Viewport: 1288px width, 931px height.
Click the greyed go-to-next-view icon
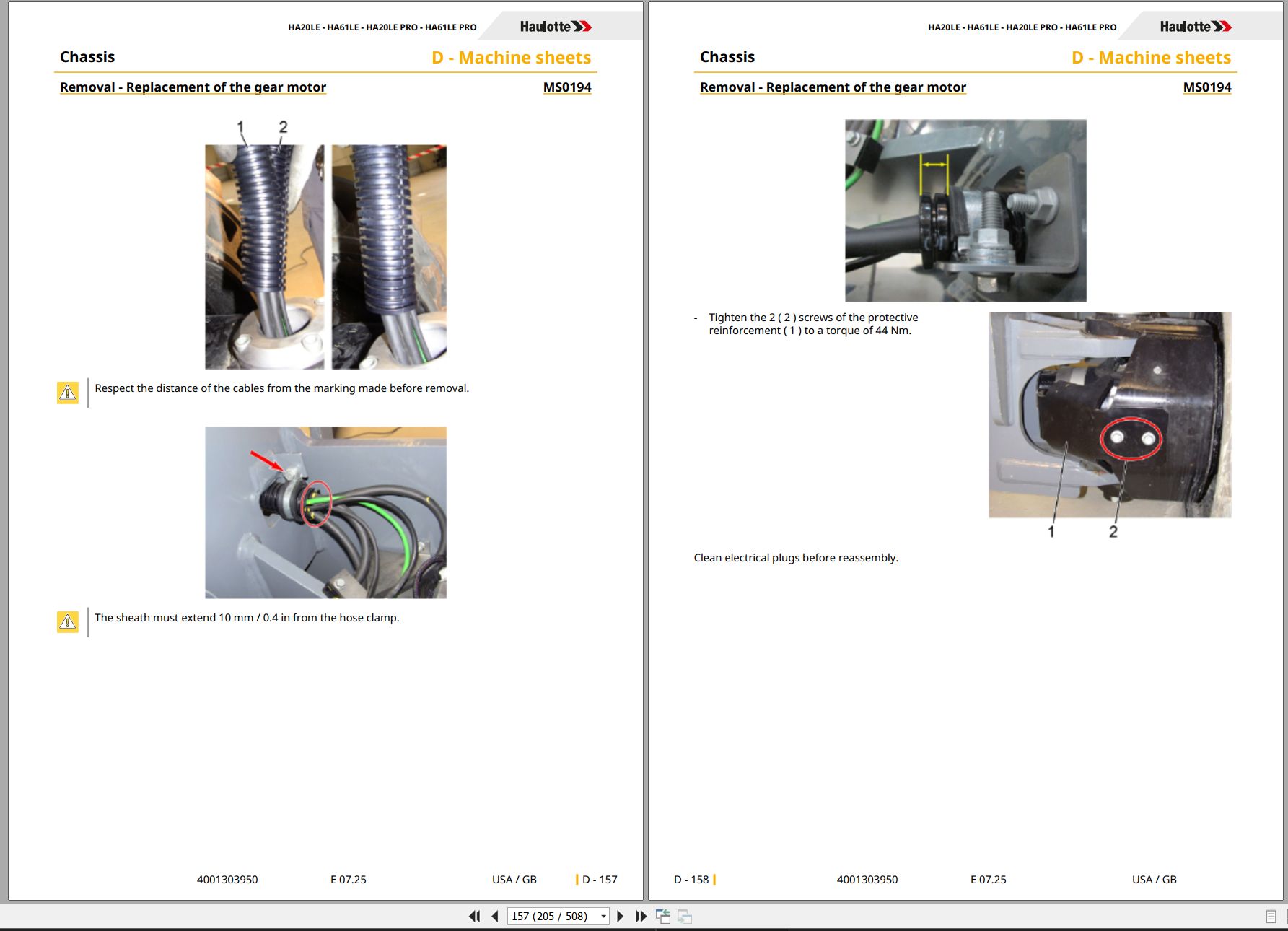coord(685,917)
